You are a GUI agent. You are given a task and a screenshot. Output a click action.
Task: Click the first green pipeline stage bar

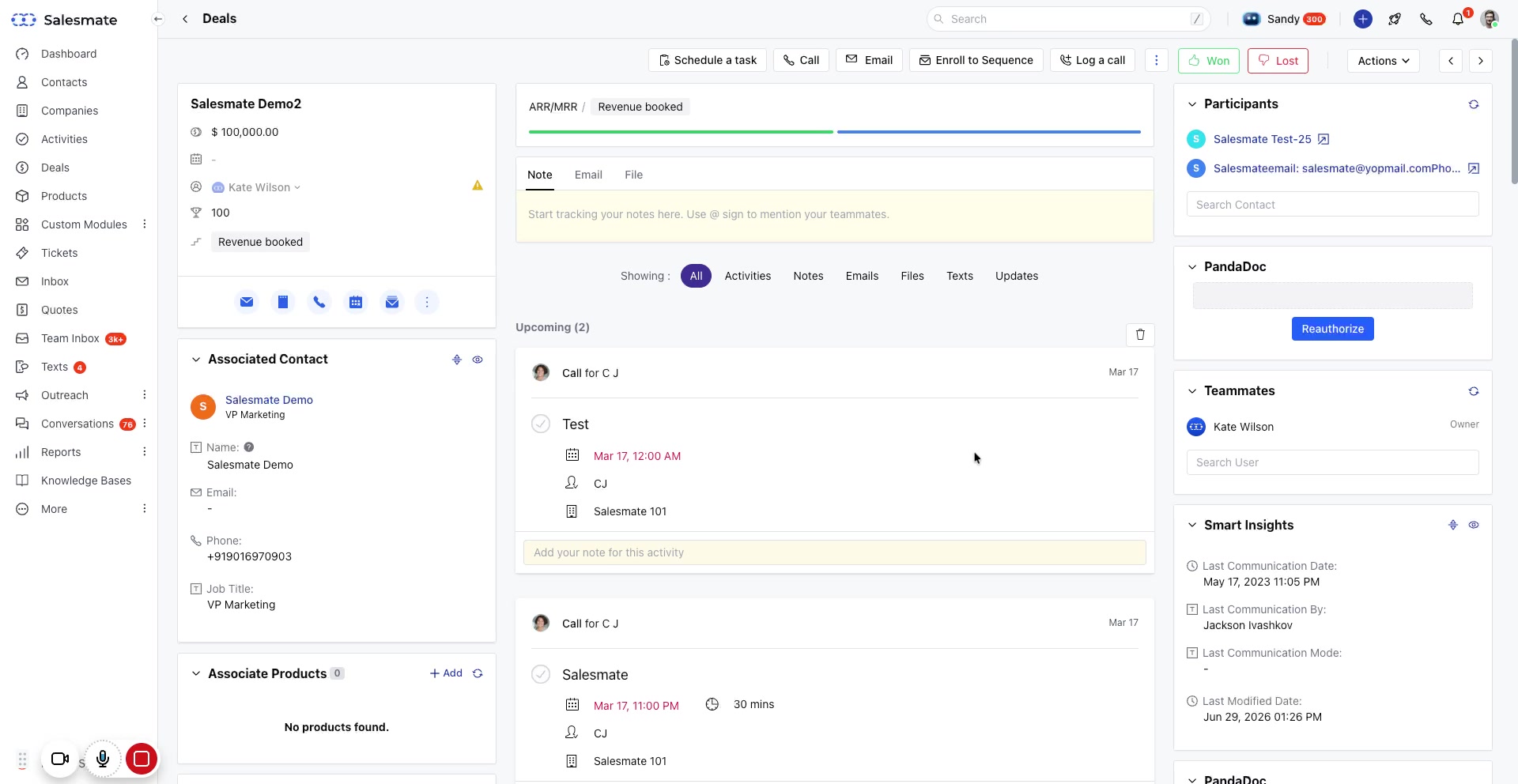pos(681,132)
